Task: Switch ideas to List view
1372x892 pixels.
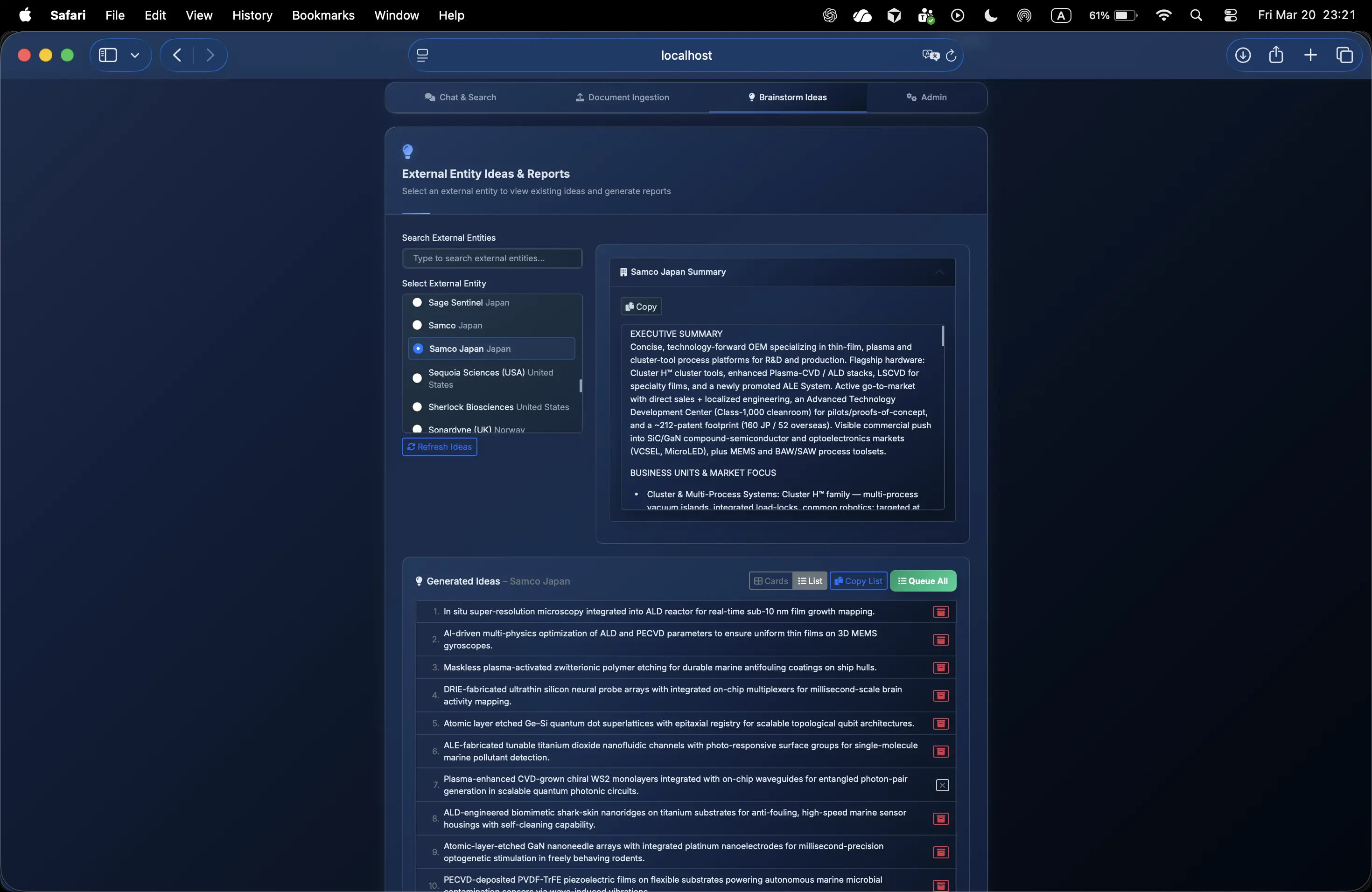Action: (x=810, y=581)
